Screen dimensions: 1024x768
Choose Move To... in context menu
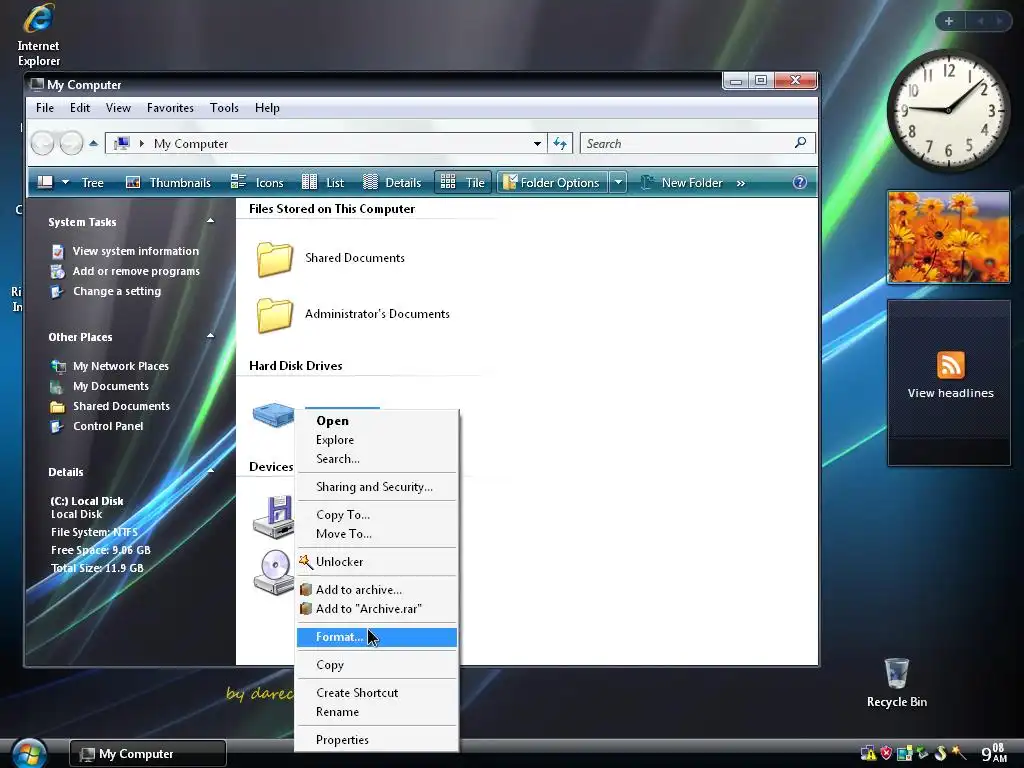(x=377, y=534)
